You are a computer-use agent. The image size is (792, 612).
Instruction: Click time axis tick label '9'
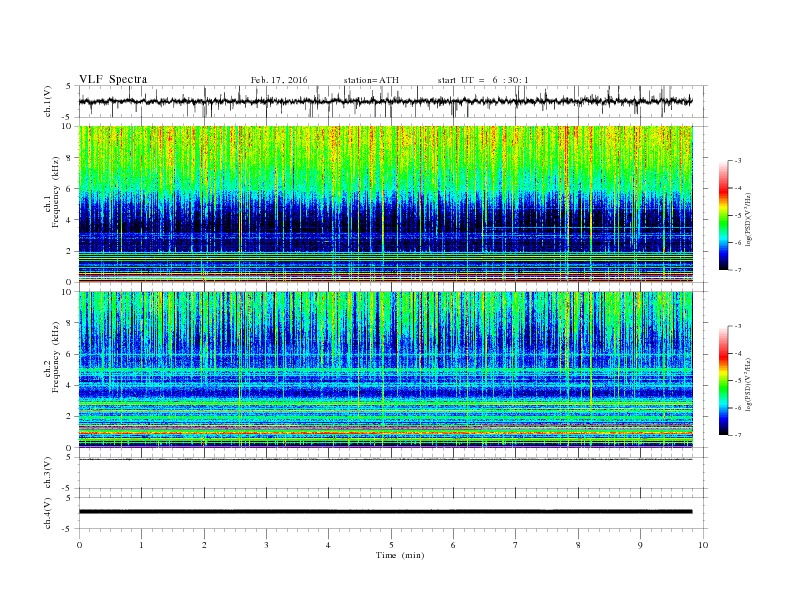point(640,545)
